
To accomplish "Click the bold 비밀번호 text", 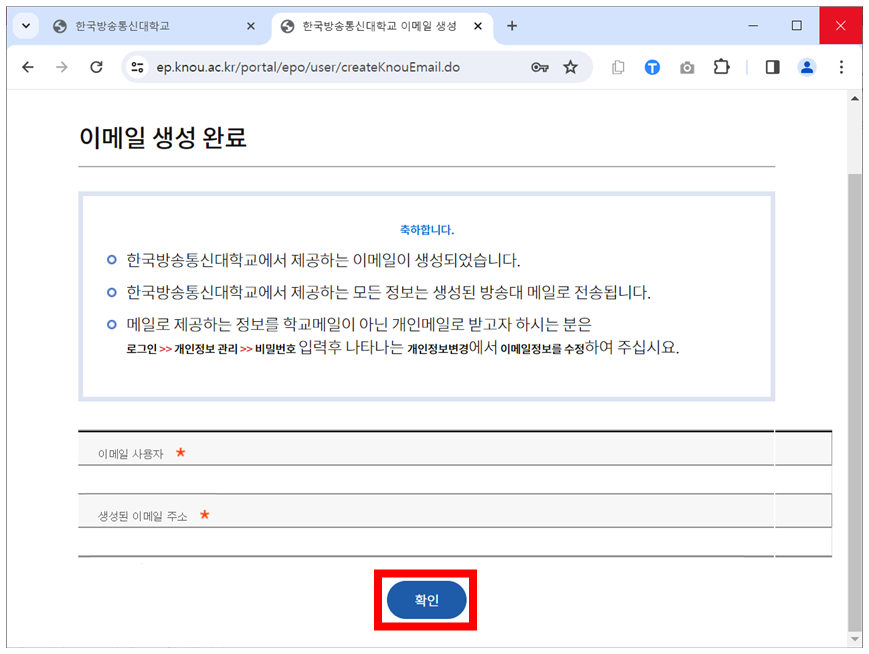I will coord(275,349).
